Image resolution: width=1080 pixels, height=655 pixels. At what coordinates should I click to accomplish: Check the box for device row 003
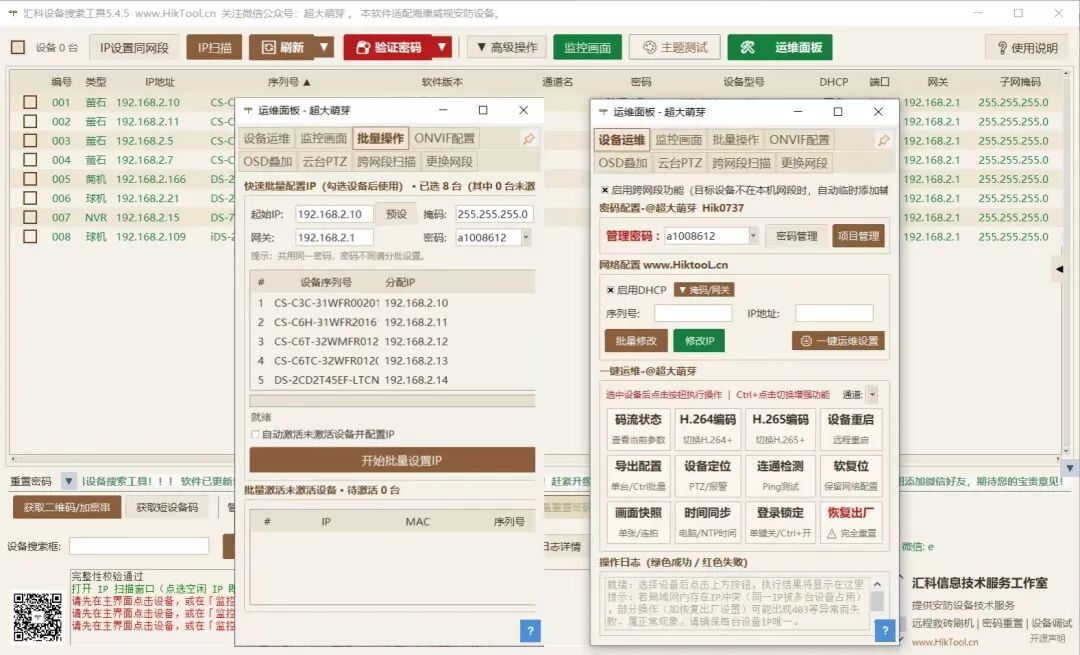(30, 141)
